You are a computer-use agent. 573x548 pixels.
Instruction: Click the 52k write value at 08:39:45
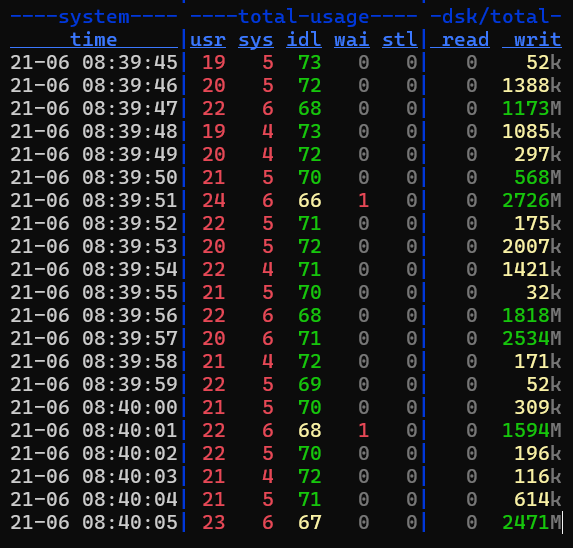pos(543,62)
